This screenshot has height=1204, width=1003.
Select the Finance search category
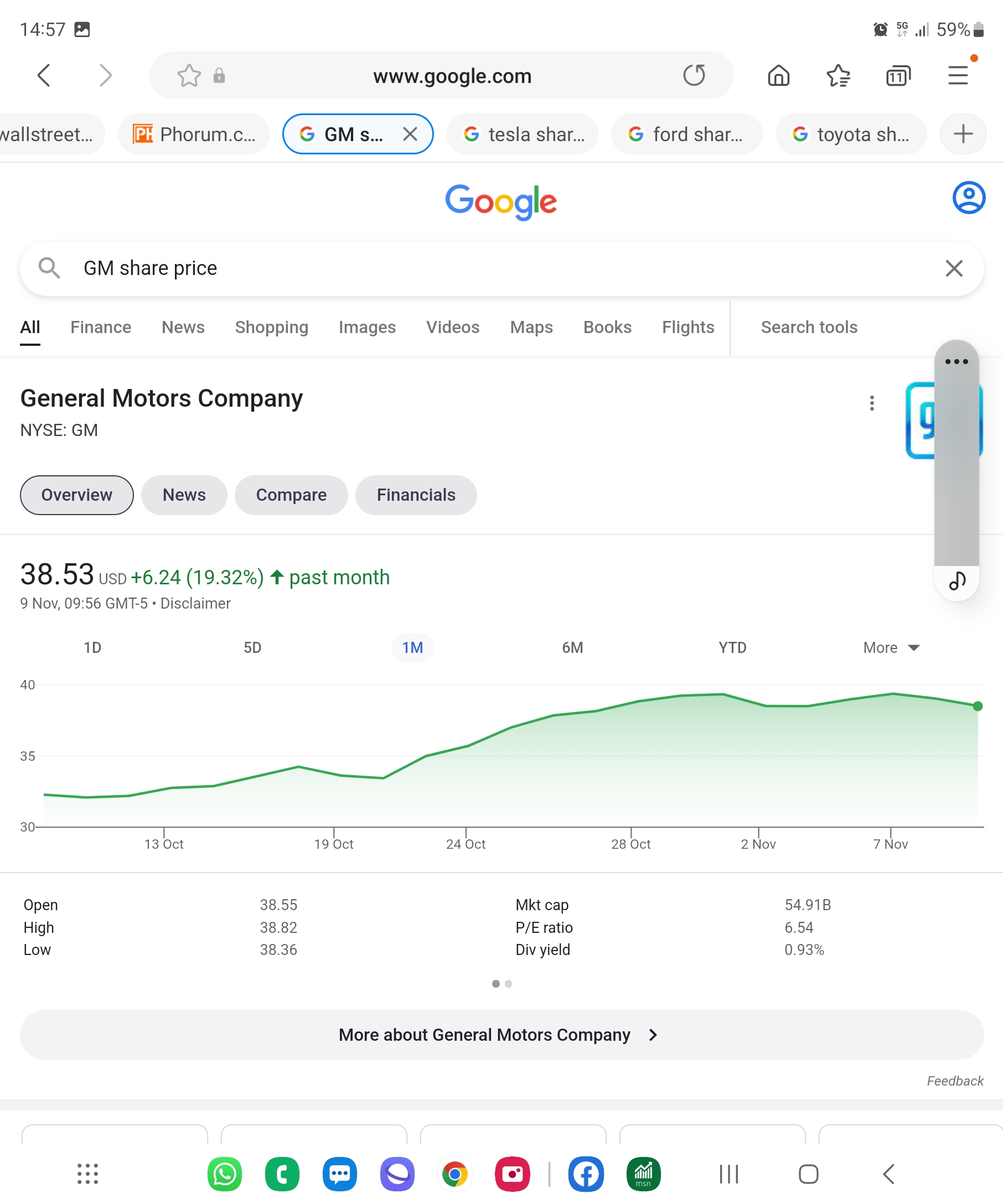[x=101, y=327]
